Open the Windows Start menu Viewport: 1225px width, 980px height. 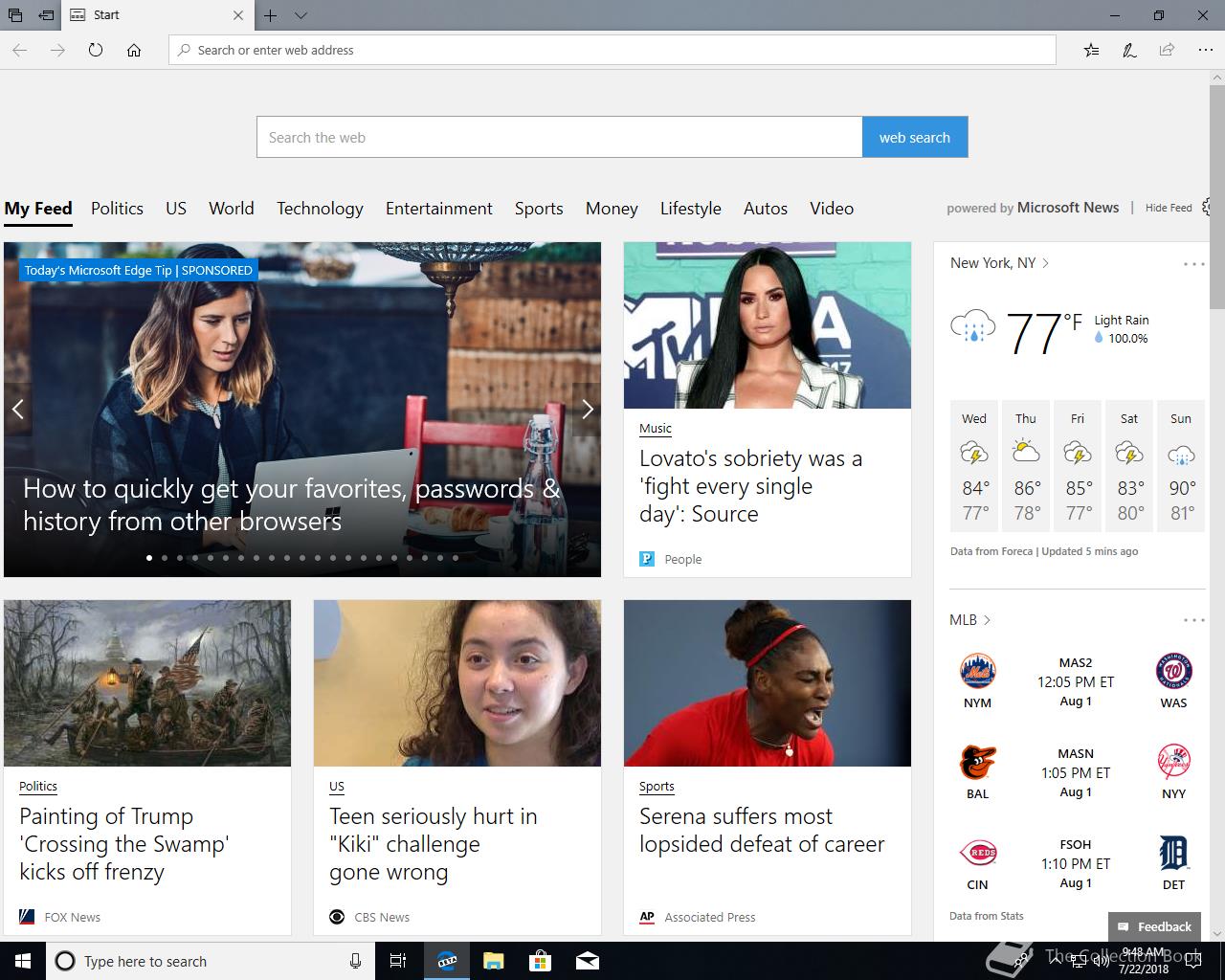click(23, 961)
